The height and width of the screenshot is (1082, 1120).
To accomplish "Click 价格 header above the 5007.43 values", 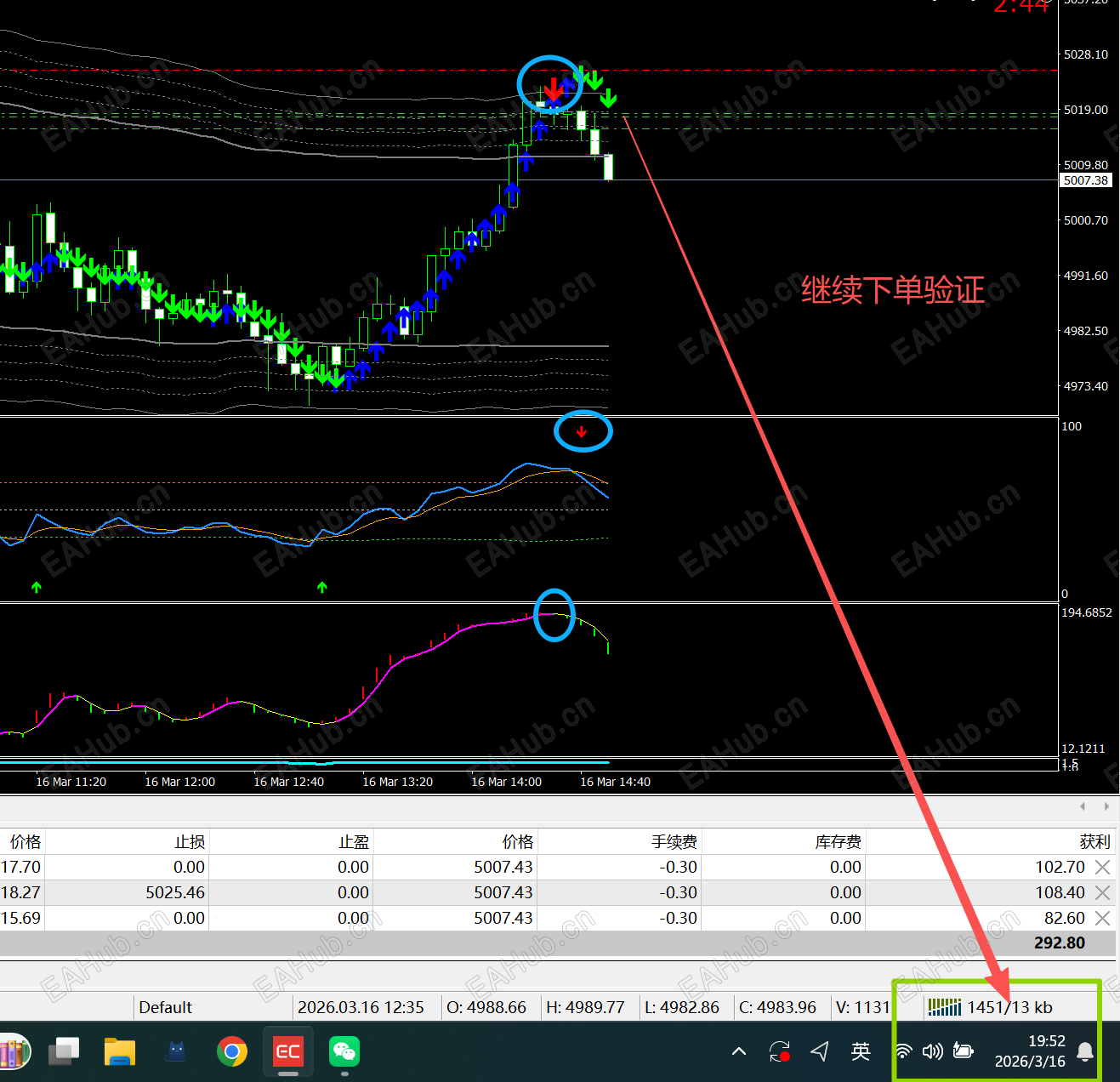I will tap(518, 842).
